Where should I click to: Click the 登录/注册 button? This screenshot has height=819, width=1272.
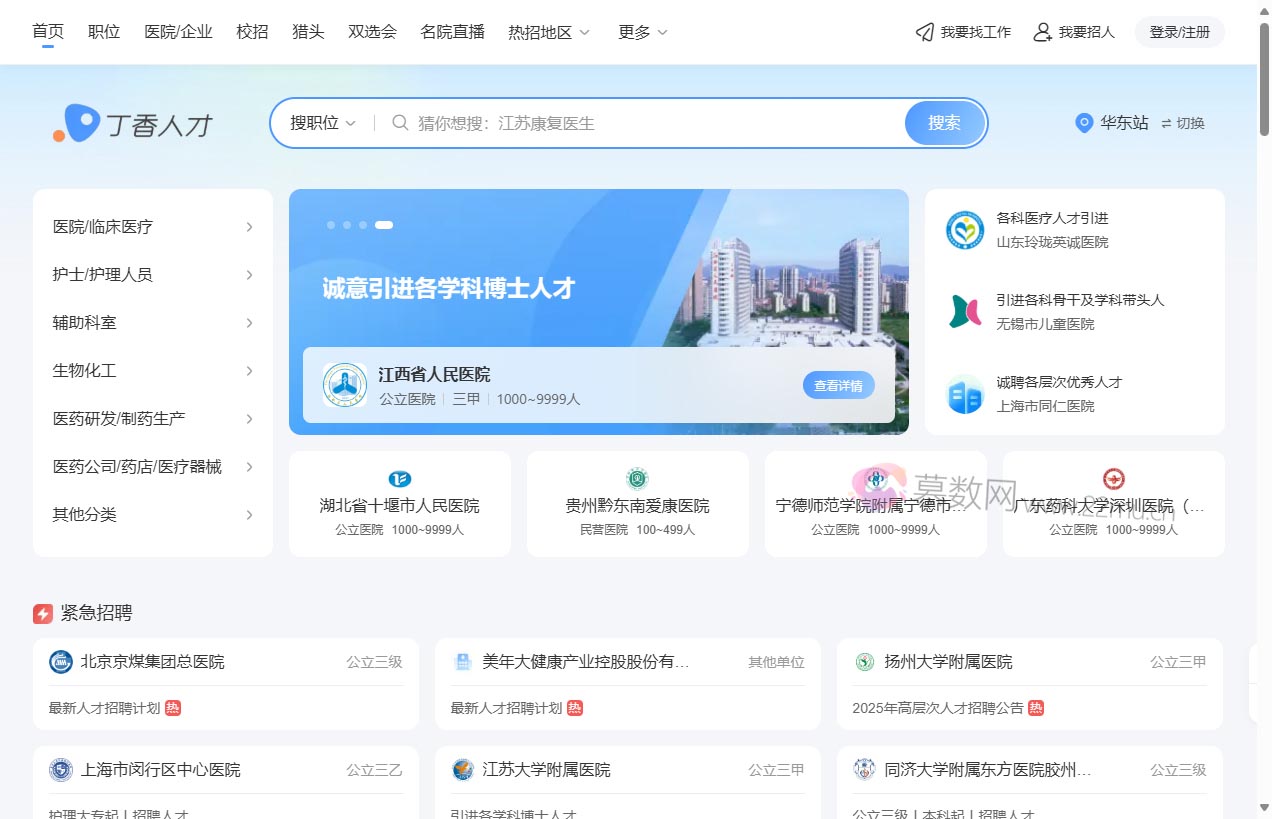click(1179, 32)
